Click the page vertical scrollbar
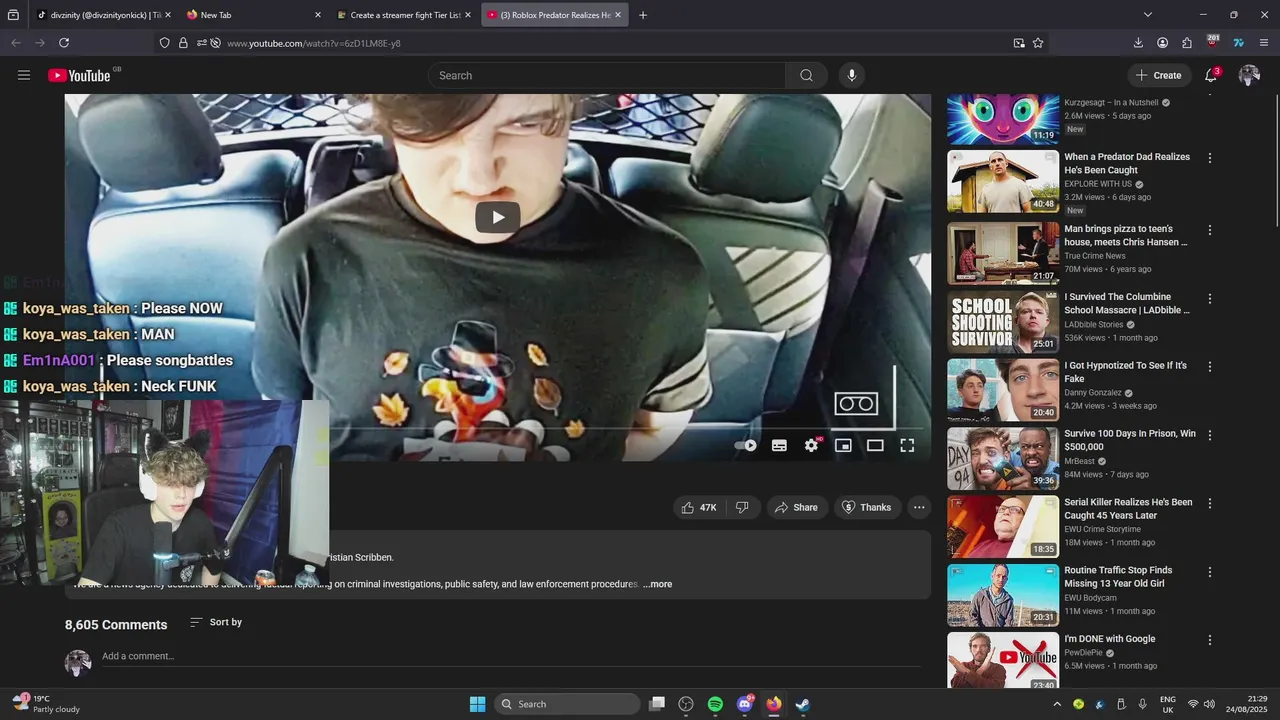The width and height of the screenshot is (1280, 720). (1275, 160)
